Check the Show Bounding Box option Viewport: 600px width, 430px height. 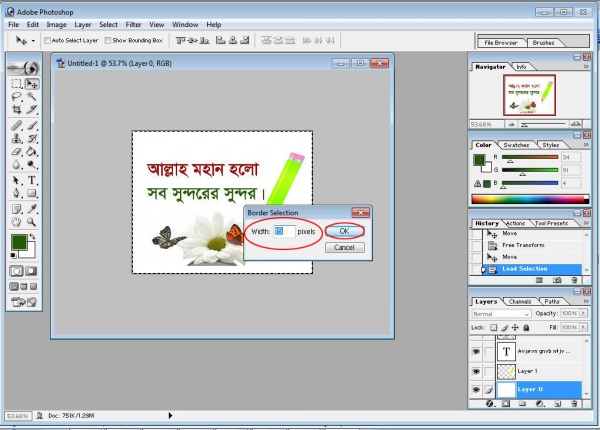coord(107,40)
